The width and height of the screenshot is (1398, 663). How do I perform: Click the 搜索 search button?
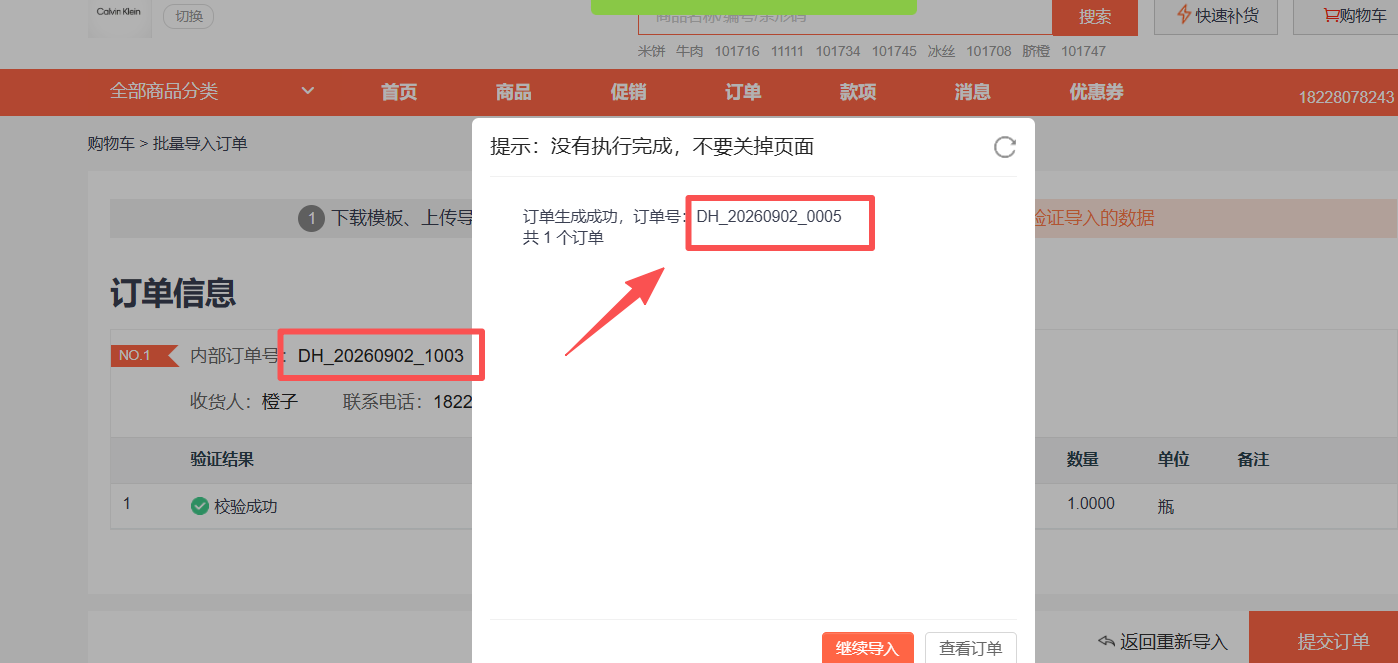click(1095, 17)
